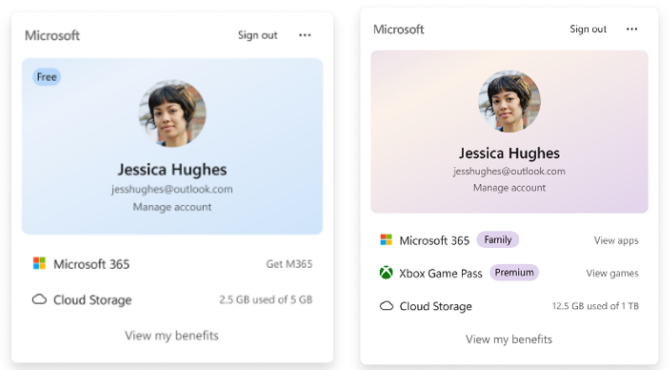Image resolution: width=671 pixels, height=370 pixels.
Task: Click the email address in the Family card
Action: (x=509, y=171)
